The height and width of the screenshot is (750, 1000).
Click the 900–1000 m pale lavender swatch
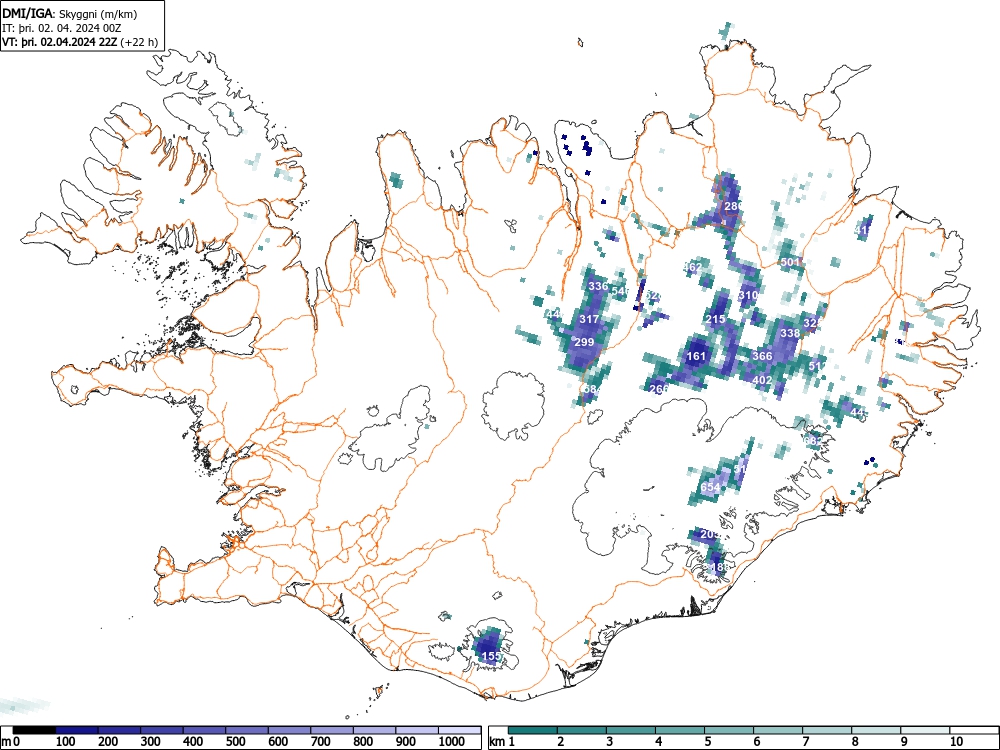[x=418, y=730]
